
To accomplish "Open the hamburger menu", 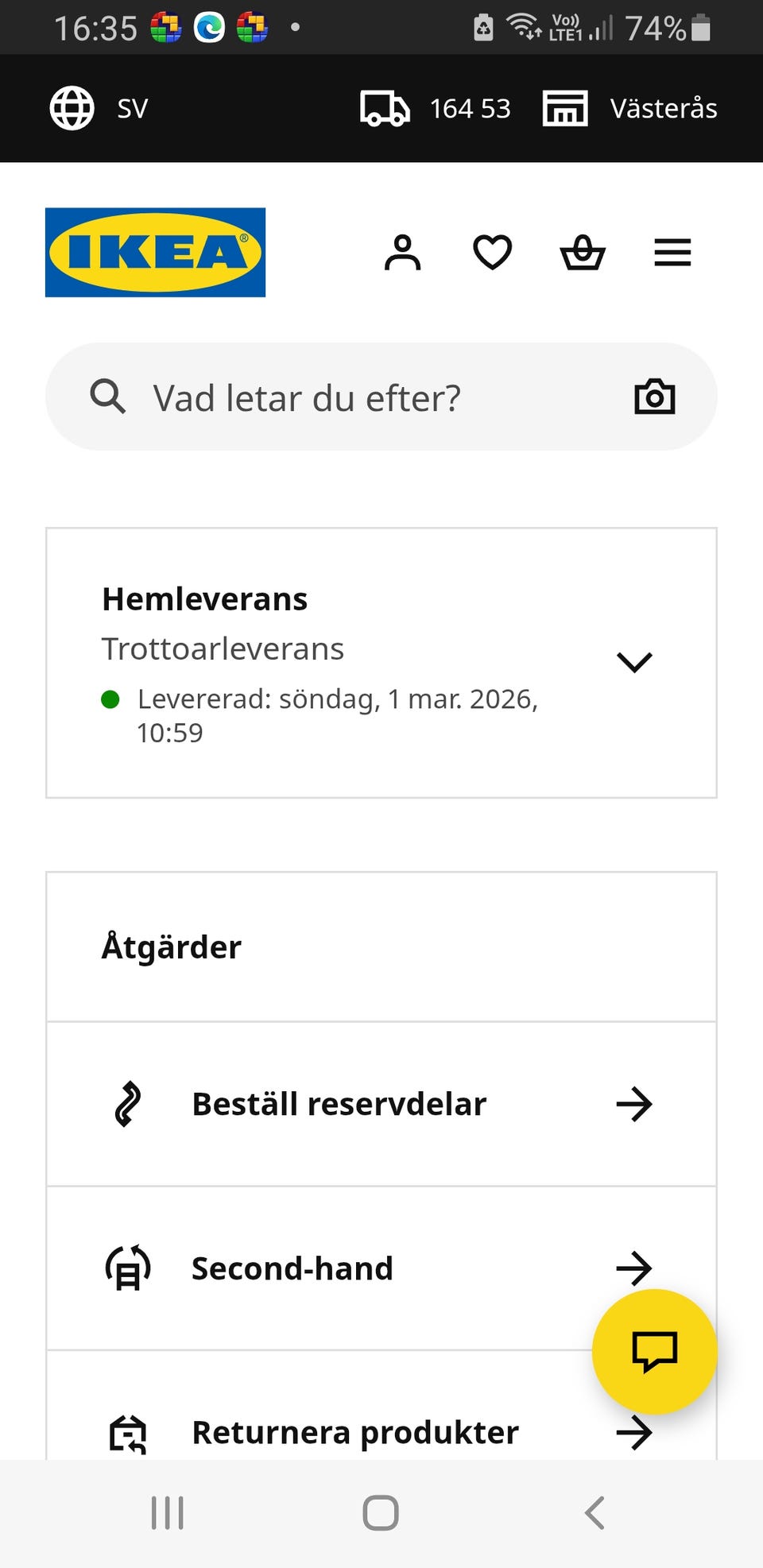I will tap(672, 253).
